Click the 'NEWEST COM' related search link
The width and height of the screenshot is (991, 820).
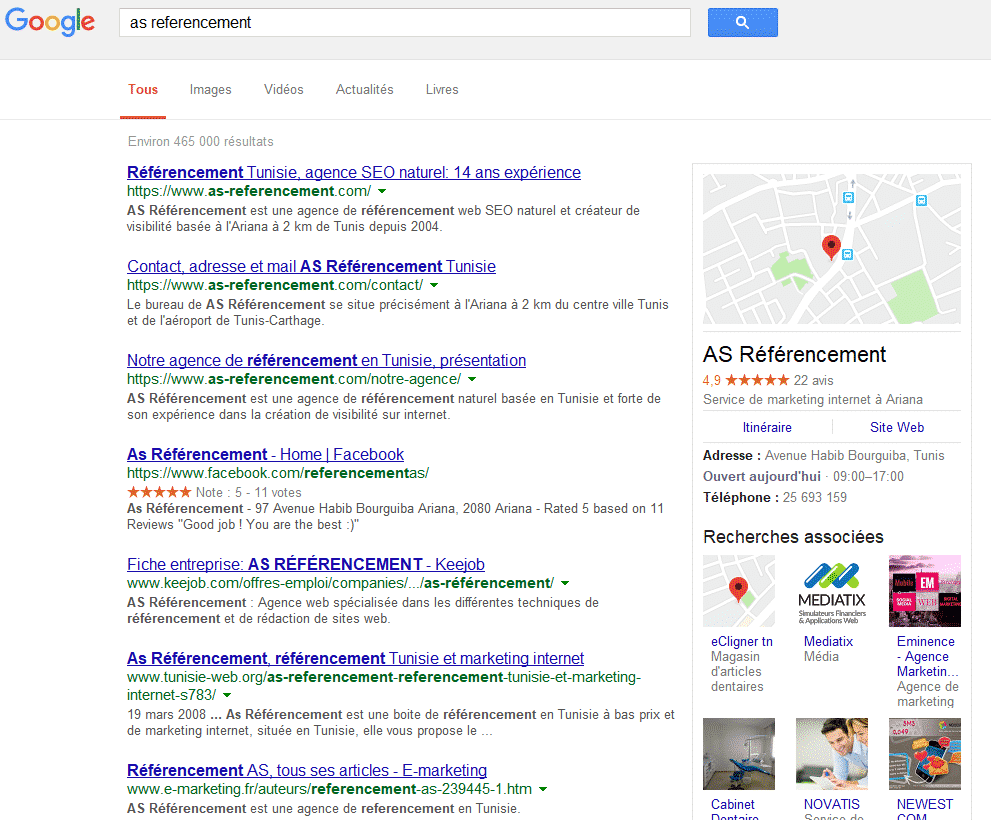click(x=925, y=809)
